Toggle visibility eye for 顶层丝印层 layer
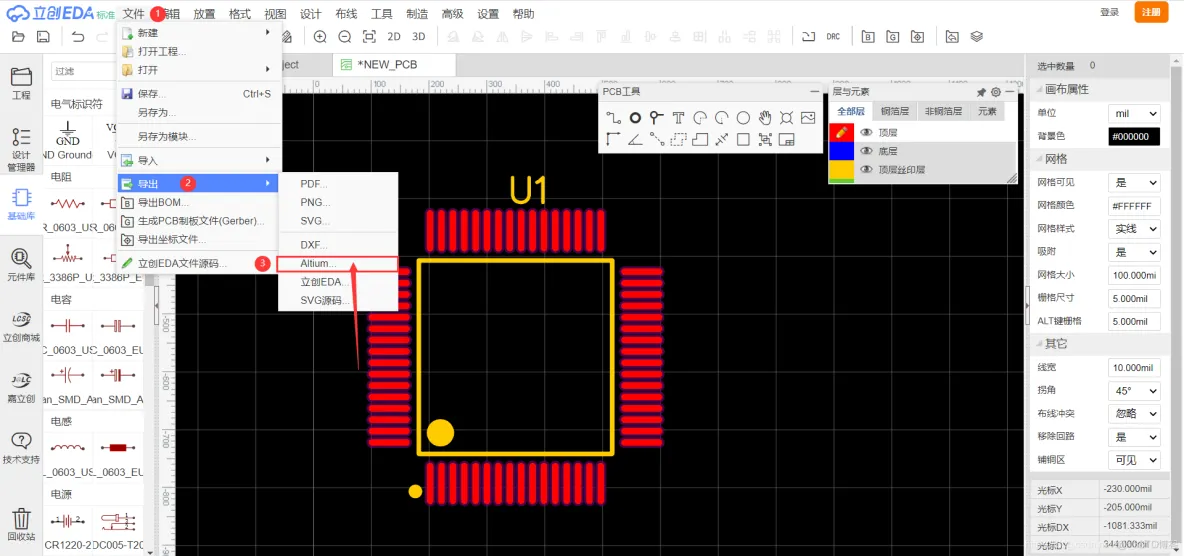 click(866, 170)
